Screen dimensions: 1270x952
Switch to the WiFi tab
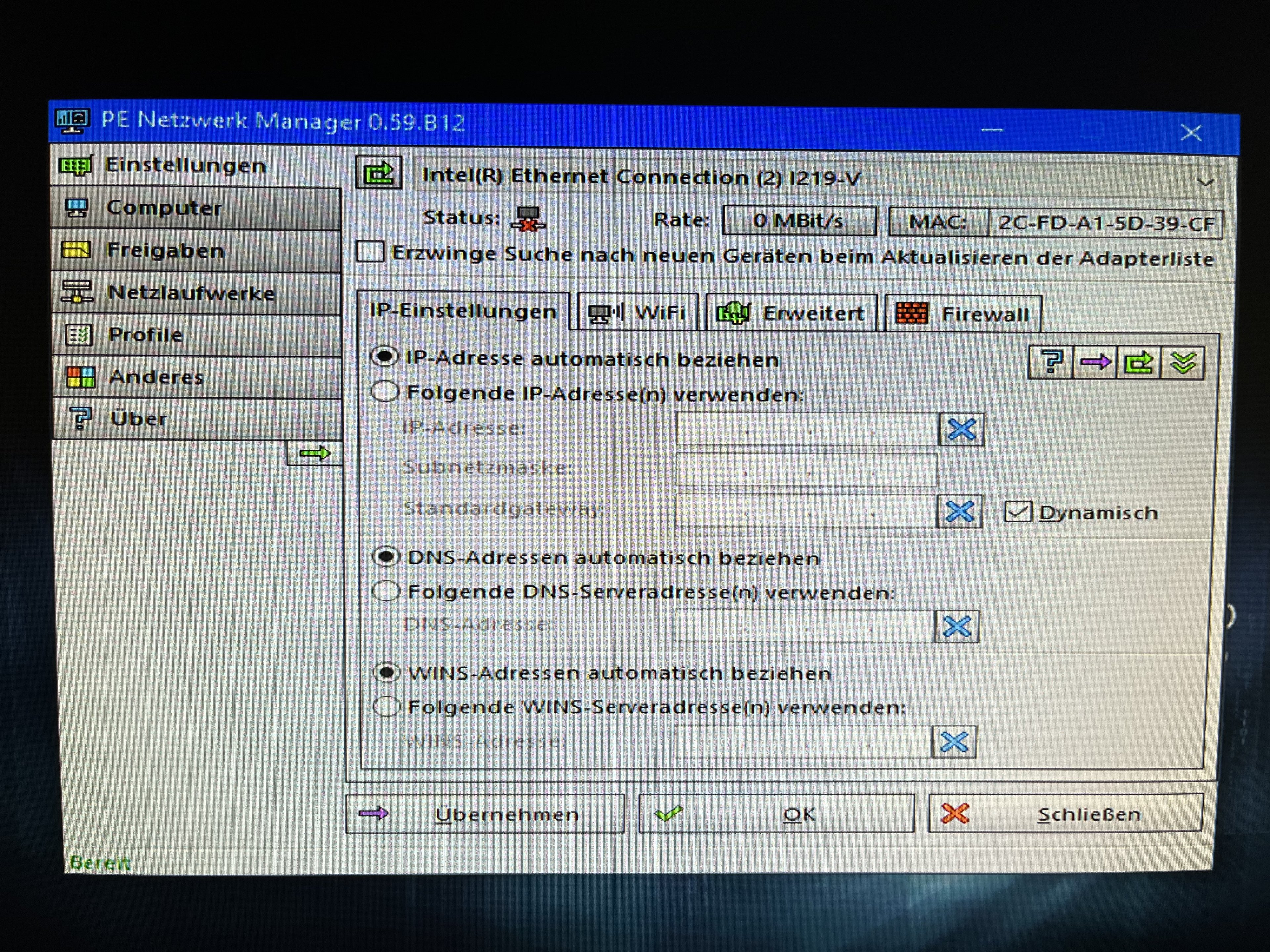click(638, 313)
